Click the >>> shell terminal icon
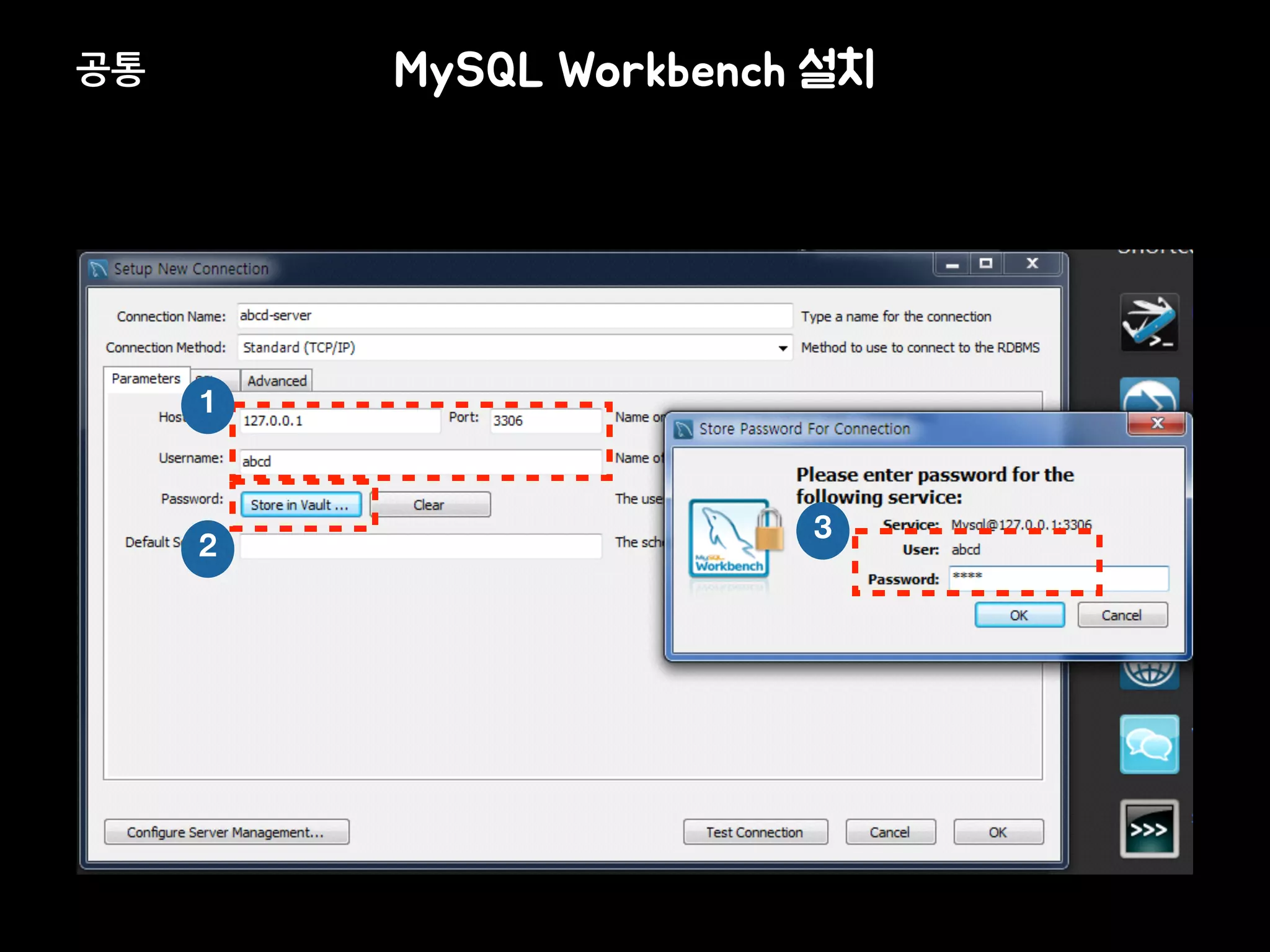 [1149, 829]
